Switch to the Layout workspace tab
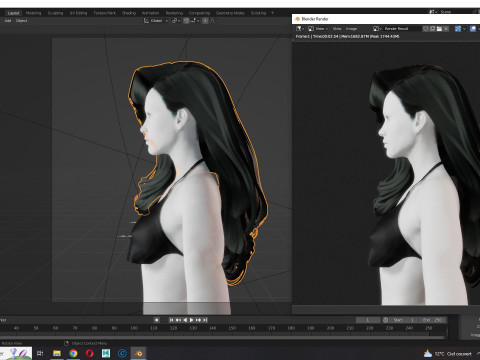The width and height of the screenshot is (480, 360). click(13, 13)
